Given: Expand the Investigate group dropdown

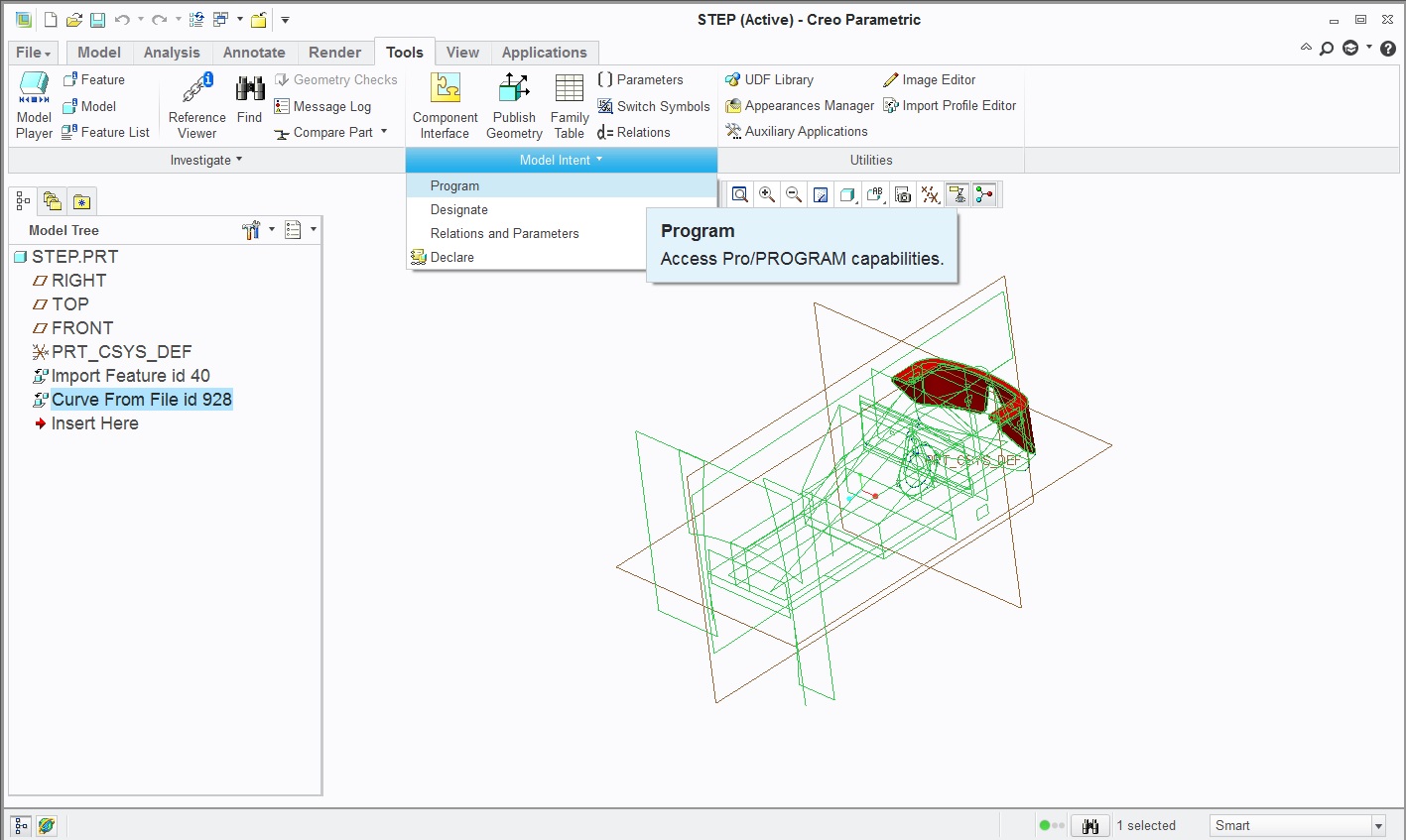Looking at the screenshot, I should (x=206, y=160).
